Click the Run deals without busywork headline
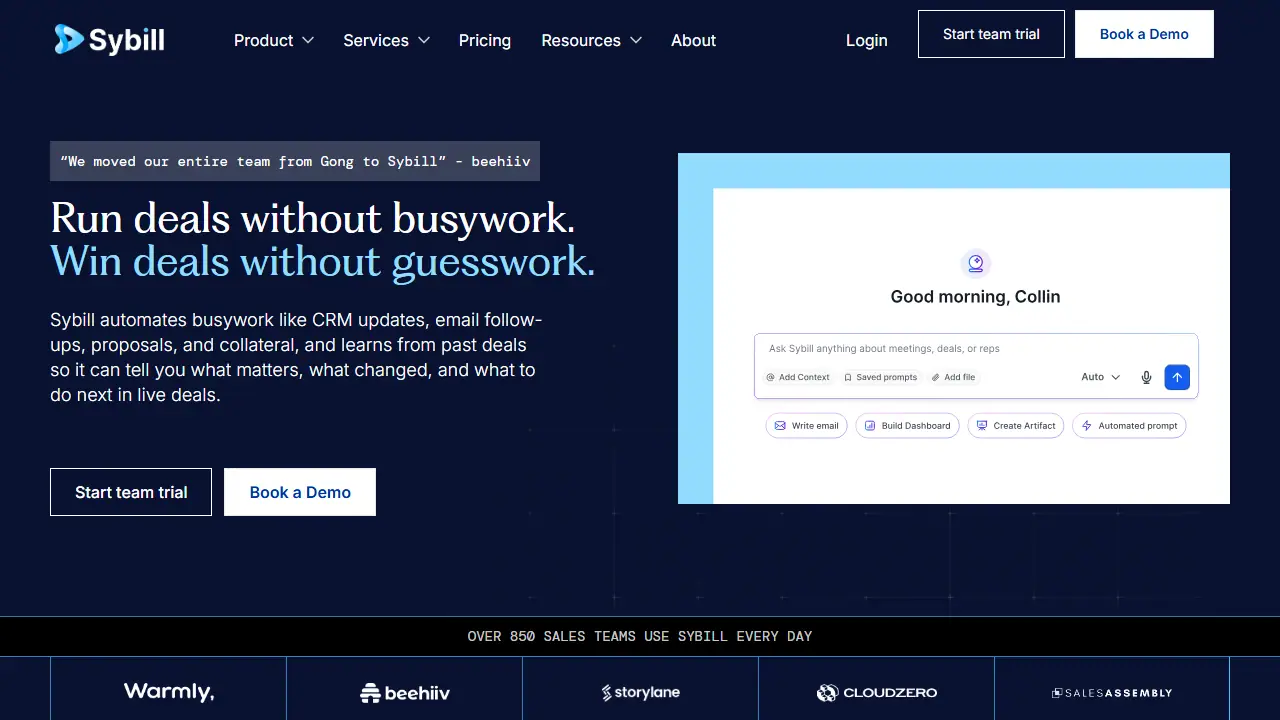Image resolution: width=1280 pixels, height=720 pixels. pos(313,218)
